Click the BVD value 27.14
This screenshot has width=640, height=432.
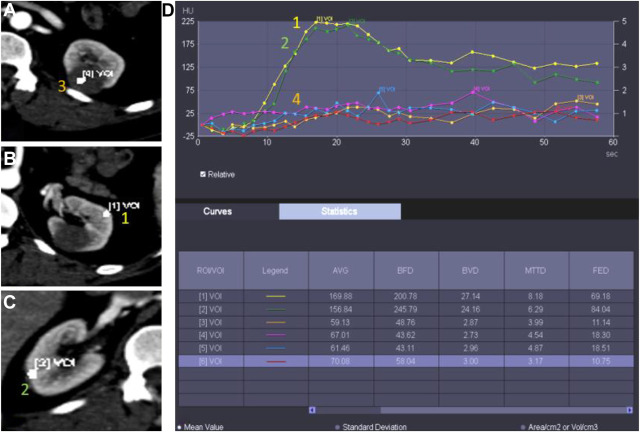point(471,296)
